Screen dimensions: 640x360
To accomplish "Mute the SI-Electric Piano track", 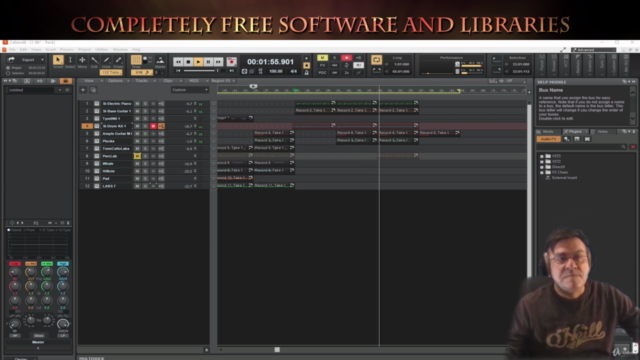I will pyautogui.click(x=137, y=104).
